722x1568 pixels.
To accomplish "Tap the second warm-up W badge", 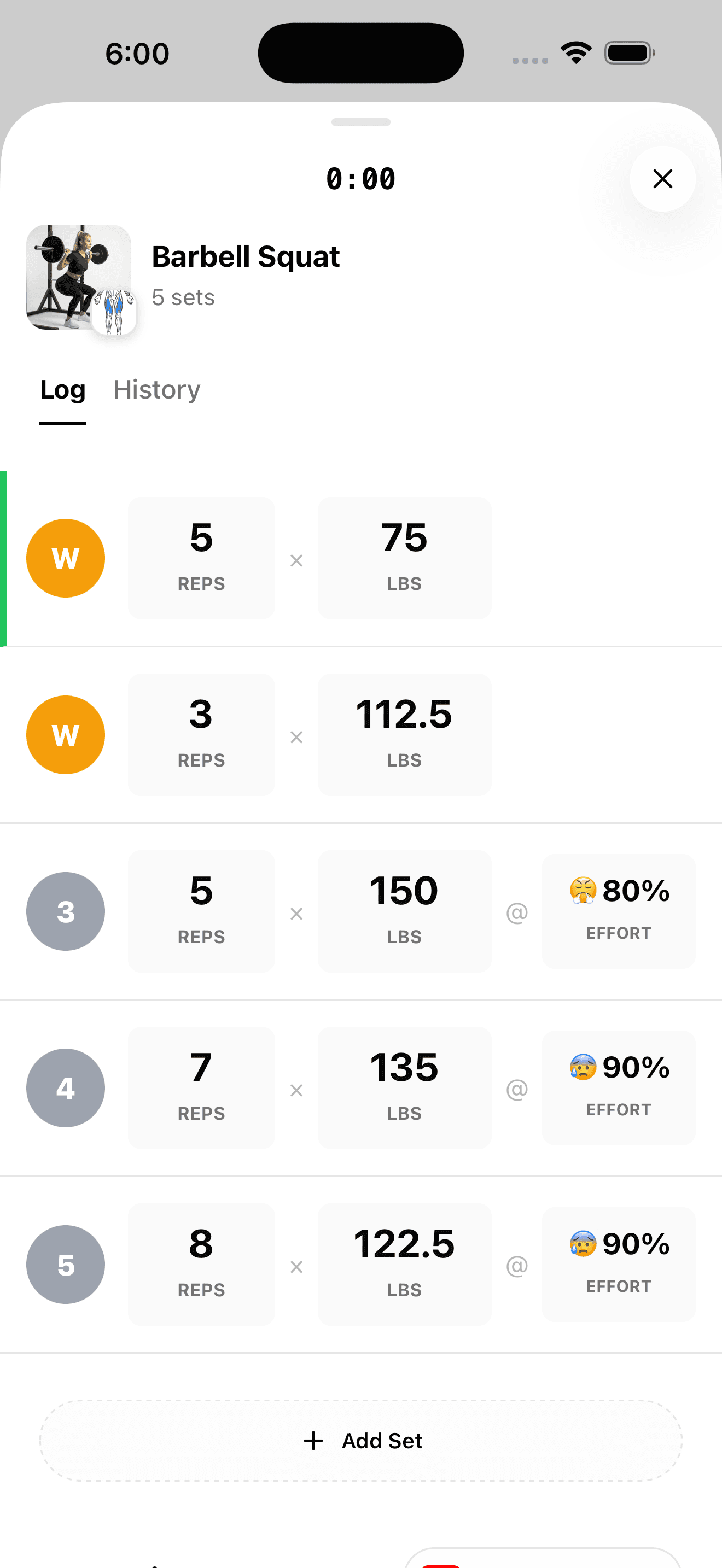I will point(66,735).
